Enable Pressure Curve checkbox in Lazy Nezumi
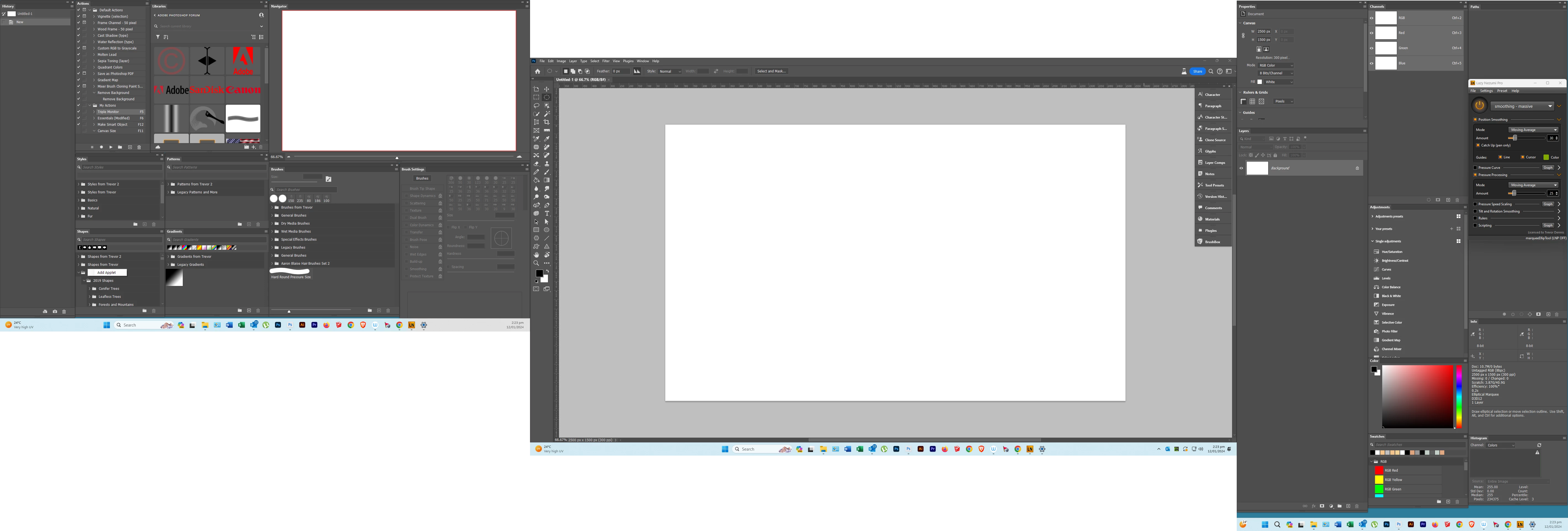Image resolution: width=1568 pixels, height=531 pixels. coord(1475,167)
